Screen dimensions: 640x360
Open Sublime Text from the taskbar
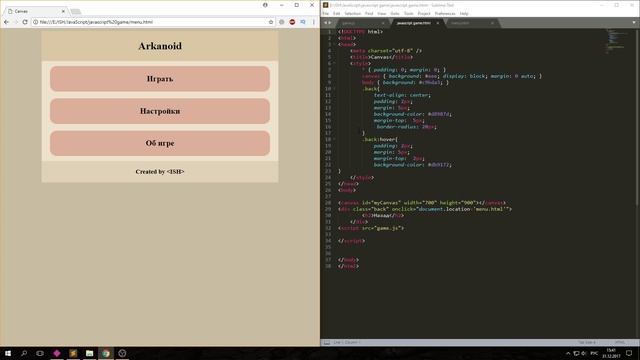[x=73, y=353]
